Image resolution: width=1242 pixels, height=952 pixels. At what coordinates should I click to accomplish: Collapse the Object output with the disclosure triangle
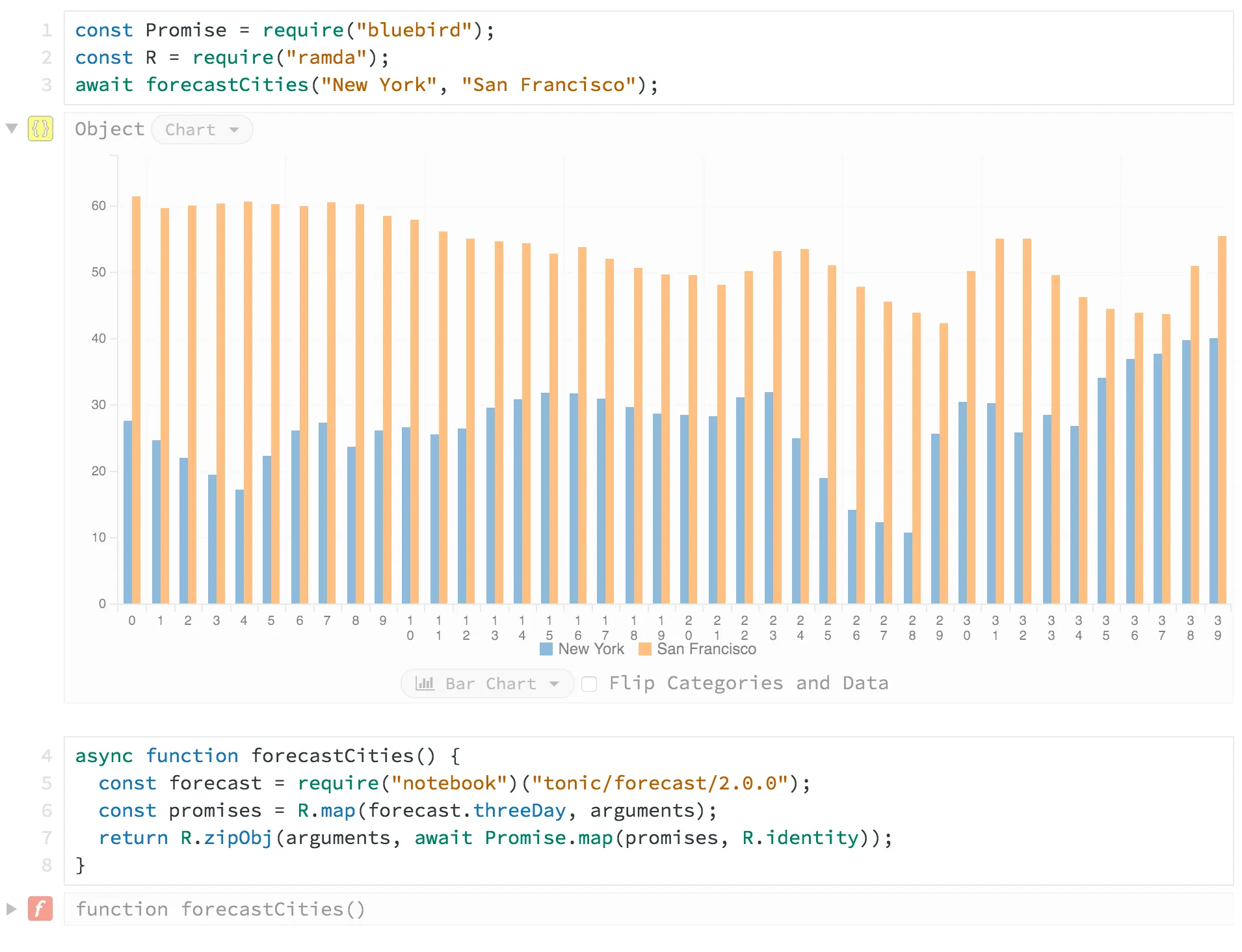[11, 127]
